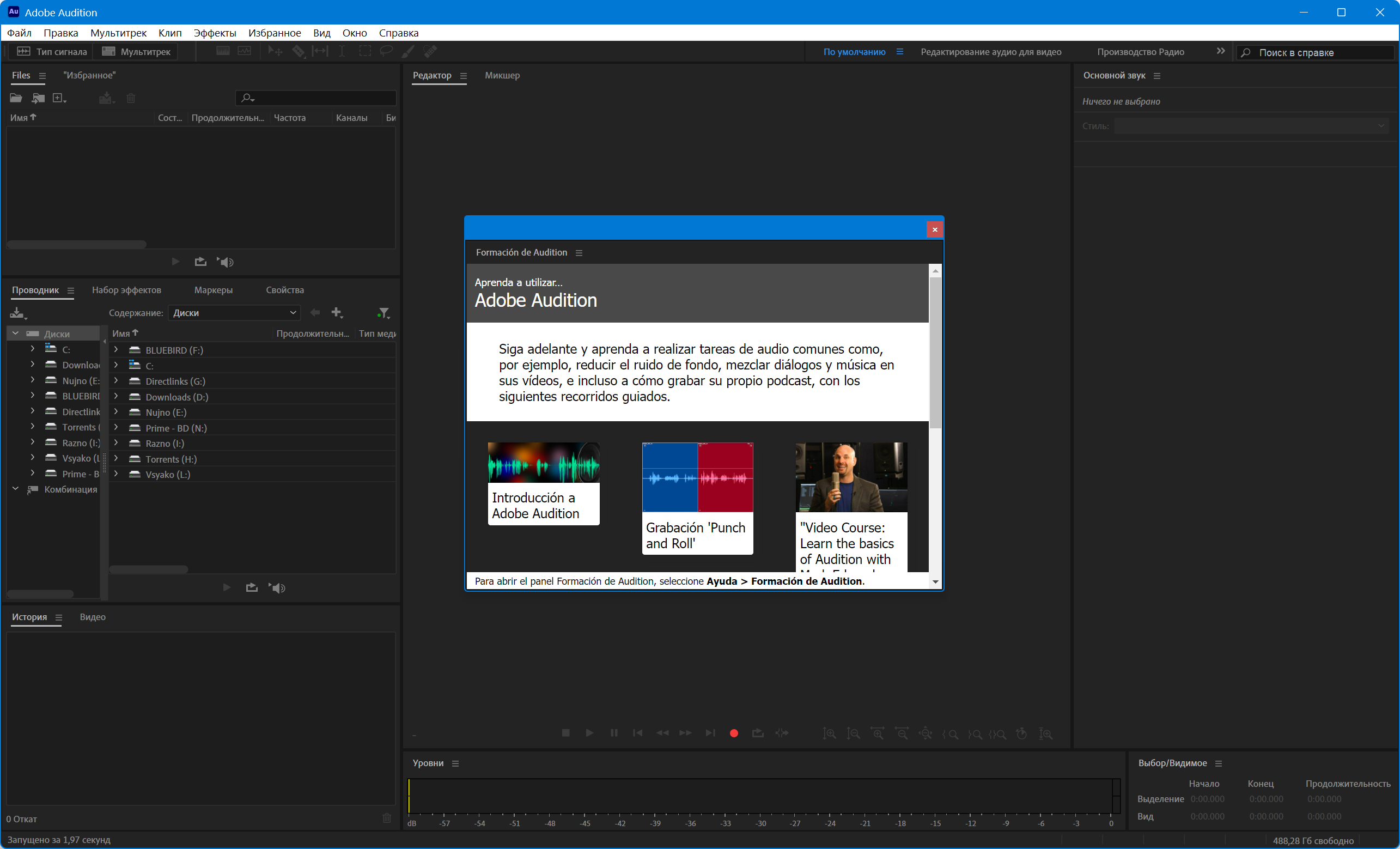Click the filter funnel icon in Media Browser
Viewport: 1400px width, 849px height.
(x=384, y=313)
